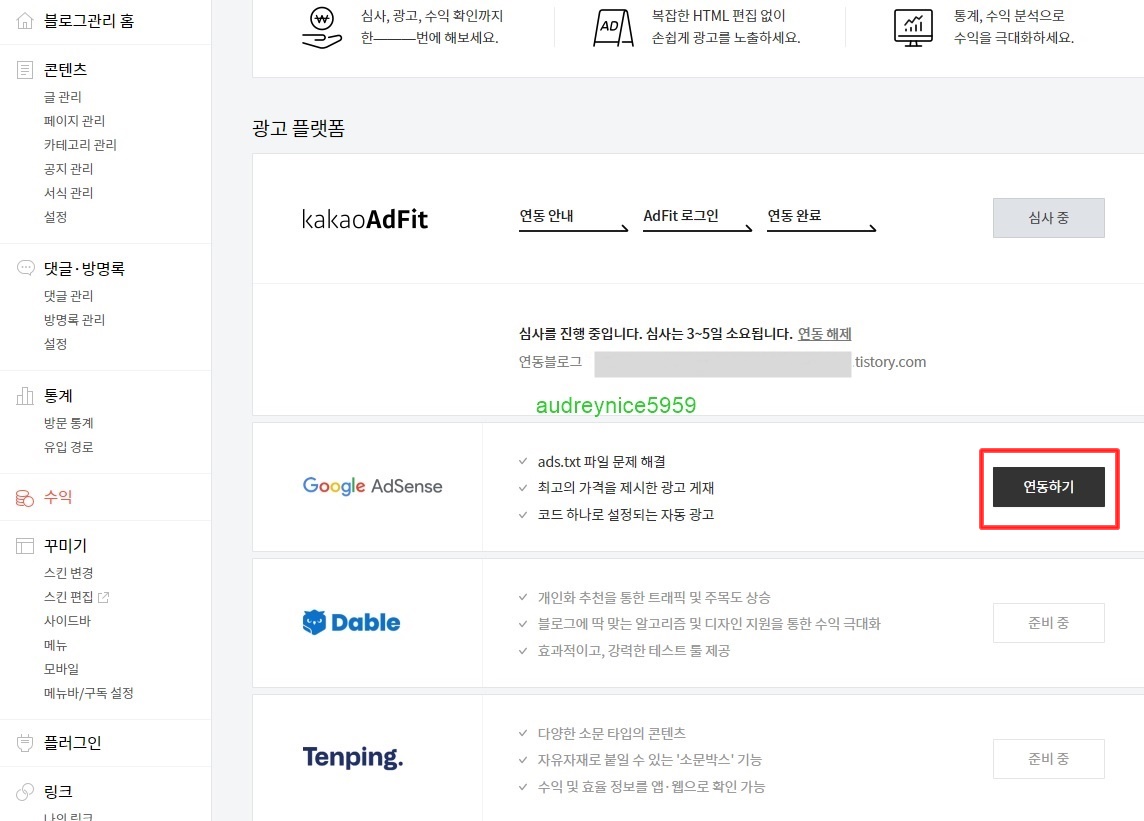Viewport: 1144px width, 821px height.
Task: Select the 댓글·방명록 speech bubble icon
Action: click(25, 268)
